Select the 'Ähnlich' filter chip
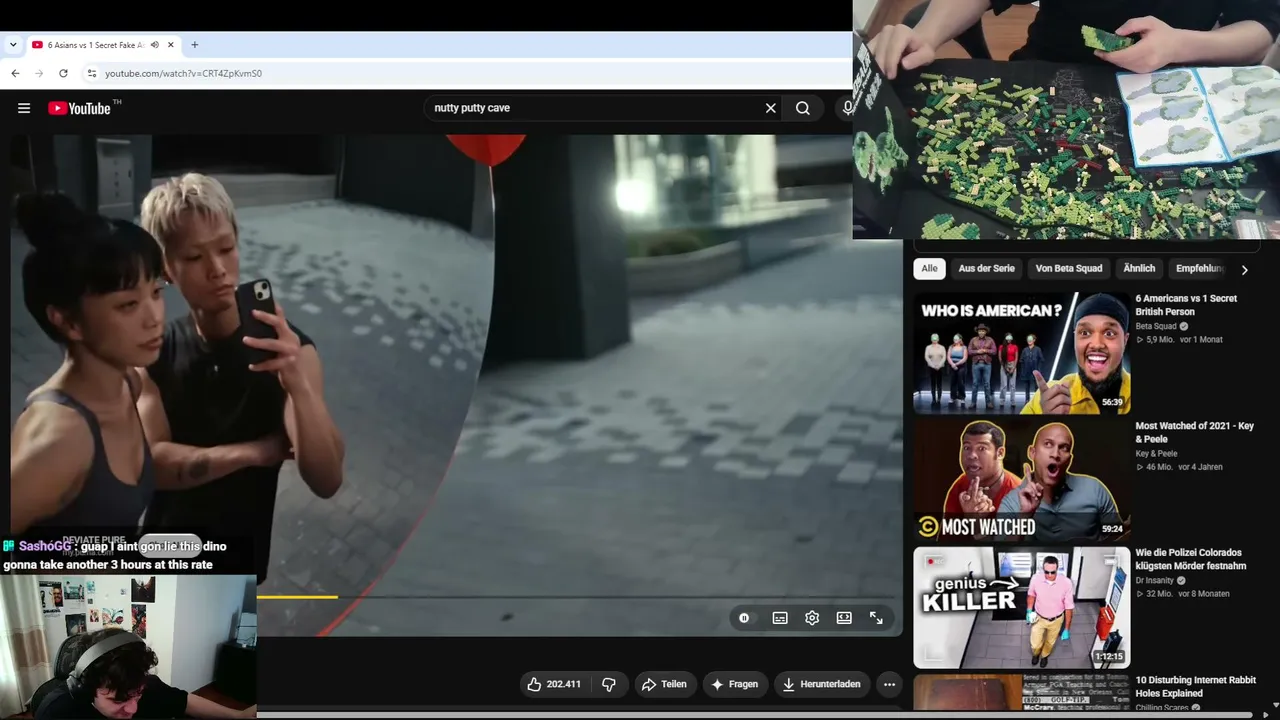Viewport: 1280px width, 720px height. [x=1139, y=269]
